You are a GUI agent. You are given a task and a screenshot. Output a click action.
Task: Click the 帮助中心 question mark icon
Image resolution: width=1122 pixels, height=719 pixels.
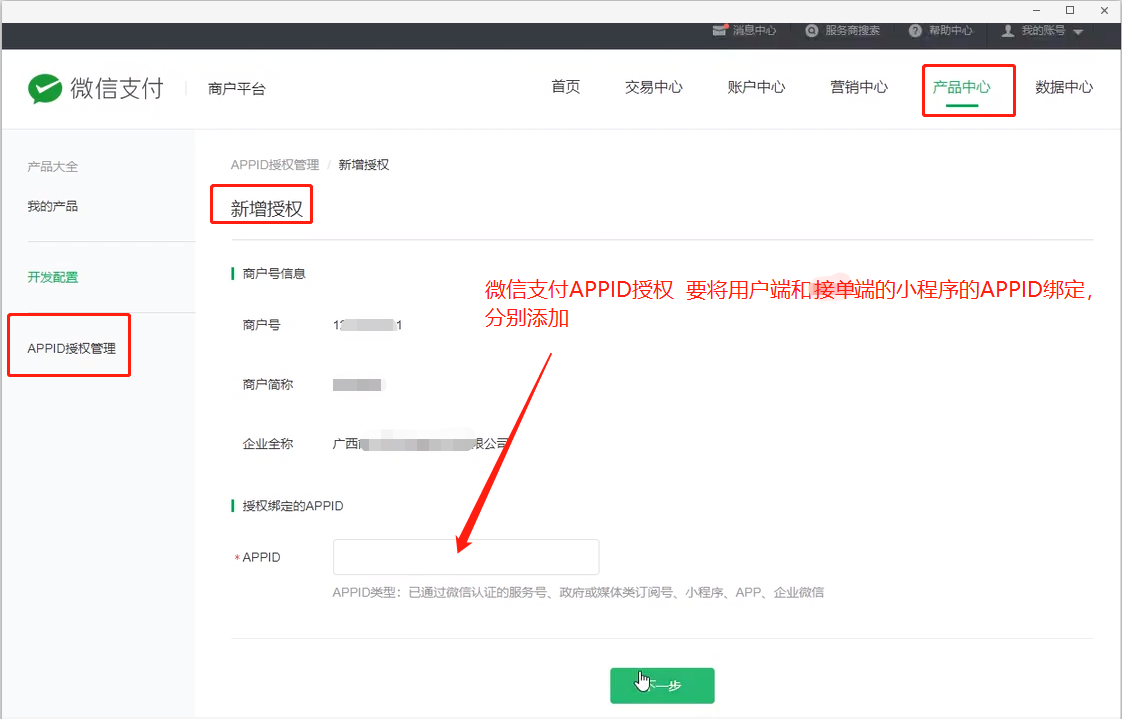[x=915, y=31]
